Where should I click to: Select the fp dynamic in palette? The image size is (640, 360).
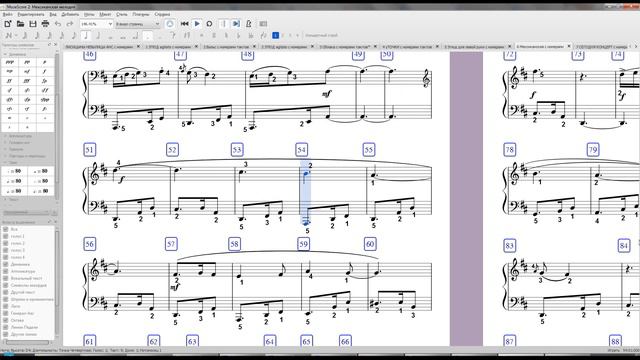pos(44,81)
